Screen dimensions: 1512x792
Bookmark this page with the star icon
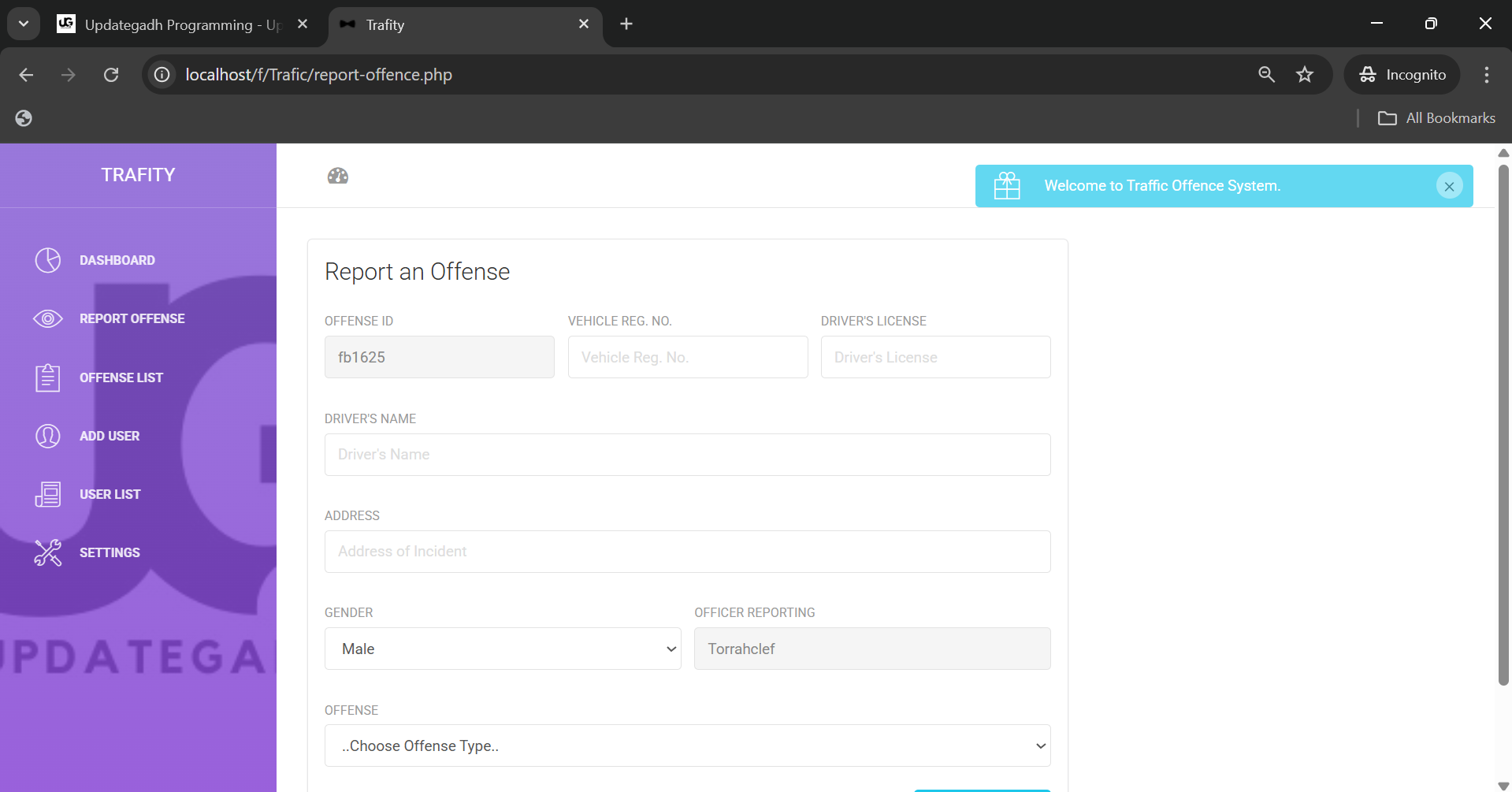[x=1305, y=75]
